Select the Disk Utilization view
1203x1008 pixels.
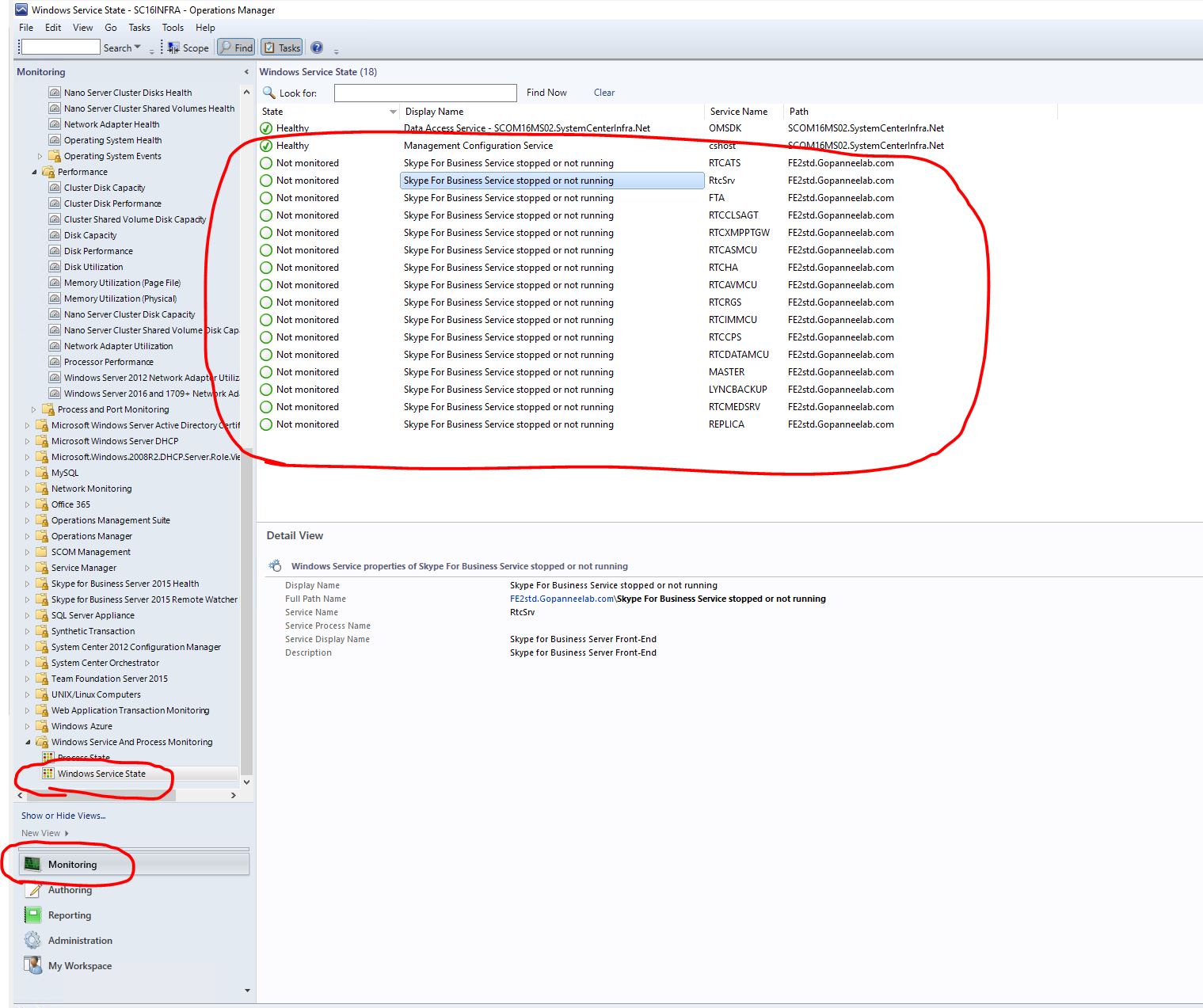[x=93, y=267]
